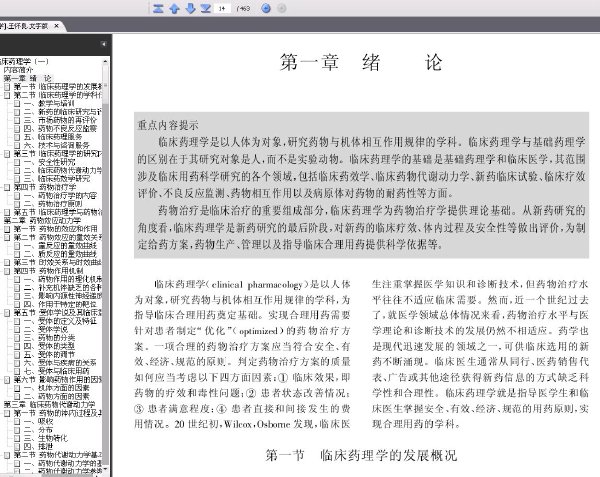This screenshot has width=600, height=477.
Task: Collapse 第二节 药物代谢动力学基本 node
Action: 7,455
